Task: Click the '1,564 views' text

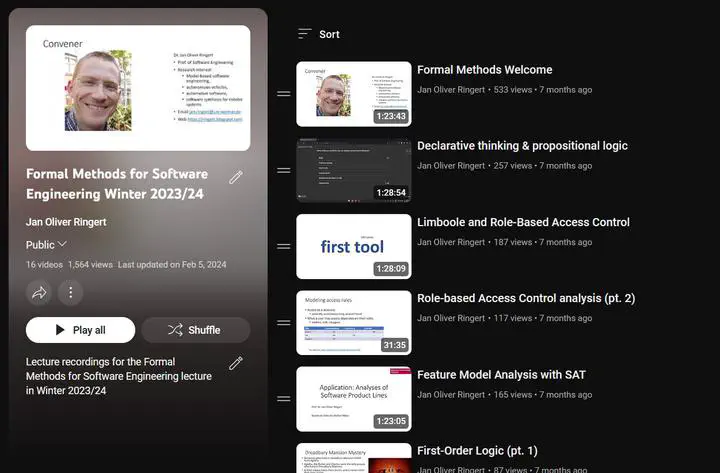Action: click(x=90, y=265)
